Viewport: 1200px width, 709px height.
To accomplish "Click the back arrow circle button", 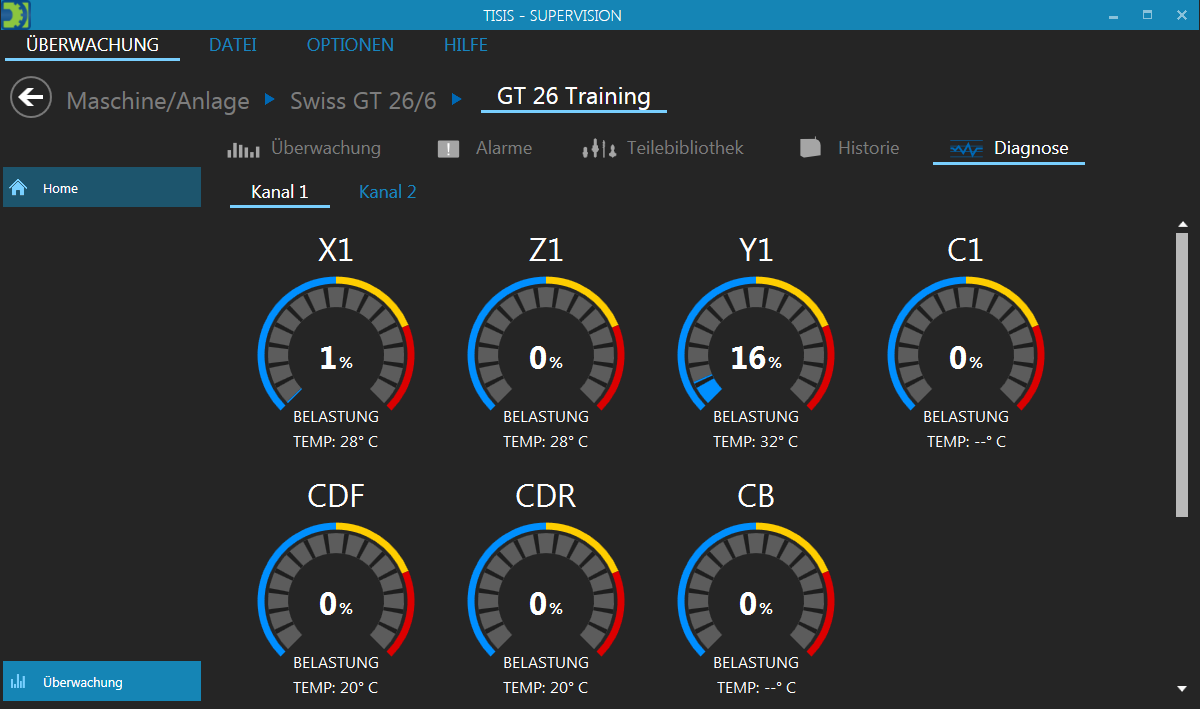I will (x=31, y=97).
